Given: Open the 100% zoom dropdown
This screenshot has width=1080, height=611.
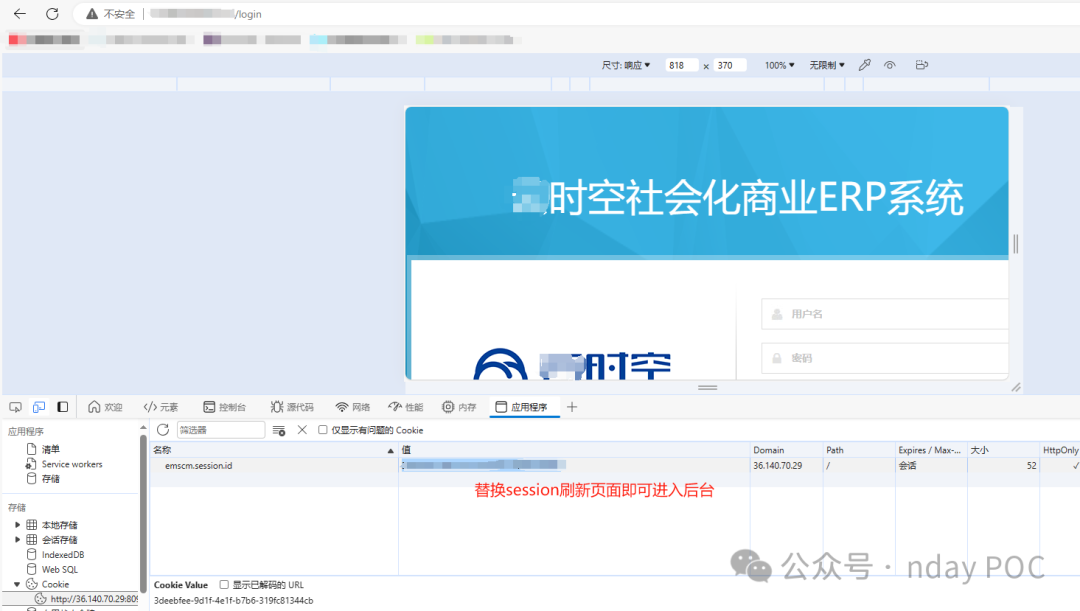Looking at the screenshot, I should [x=779, y=65].
